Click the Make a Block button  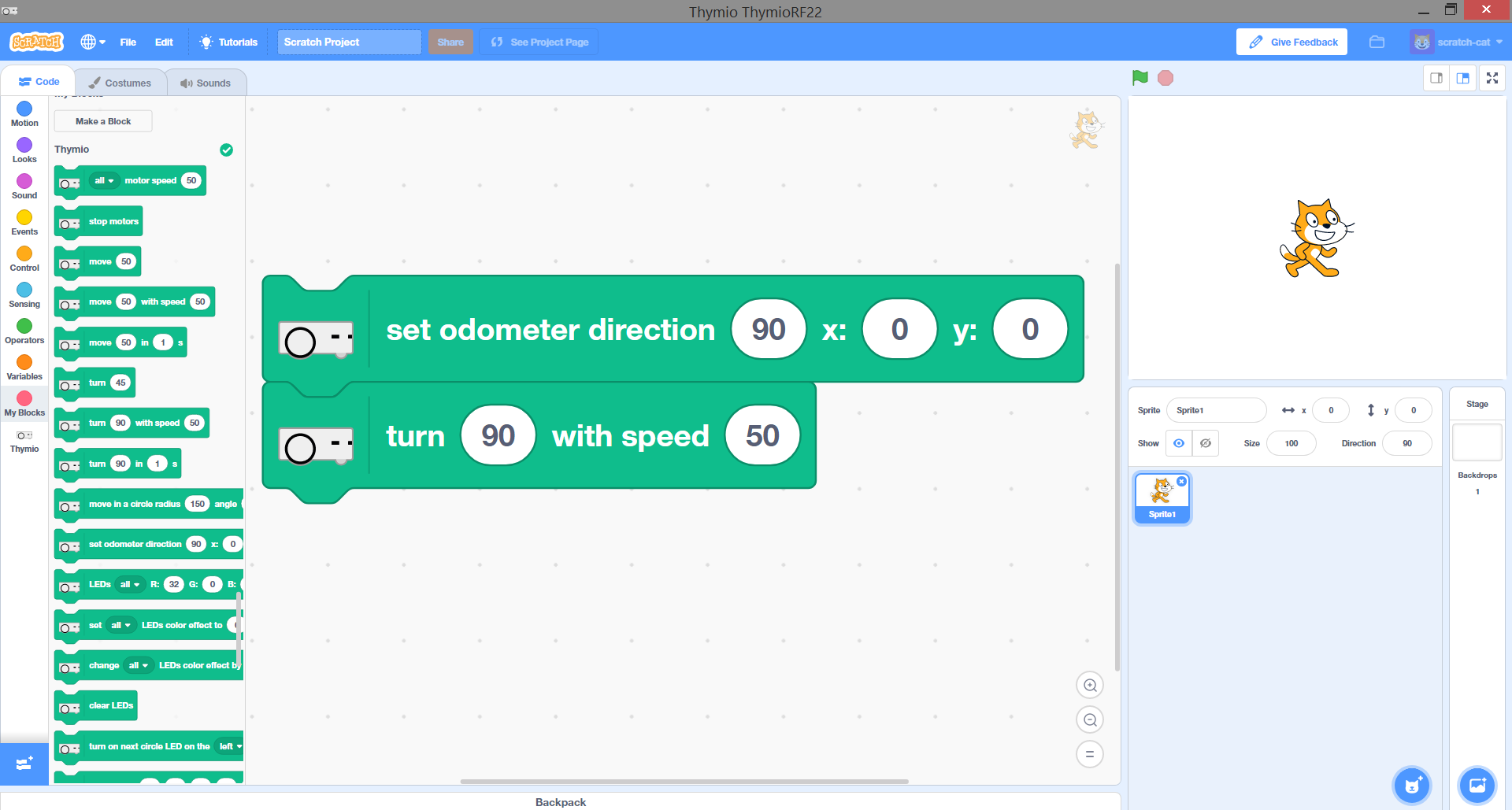(103, 120)
